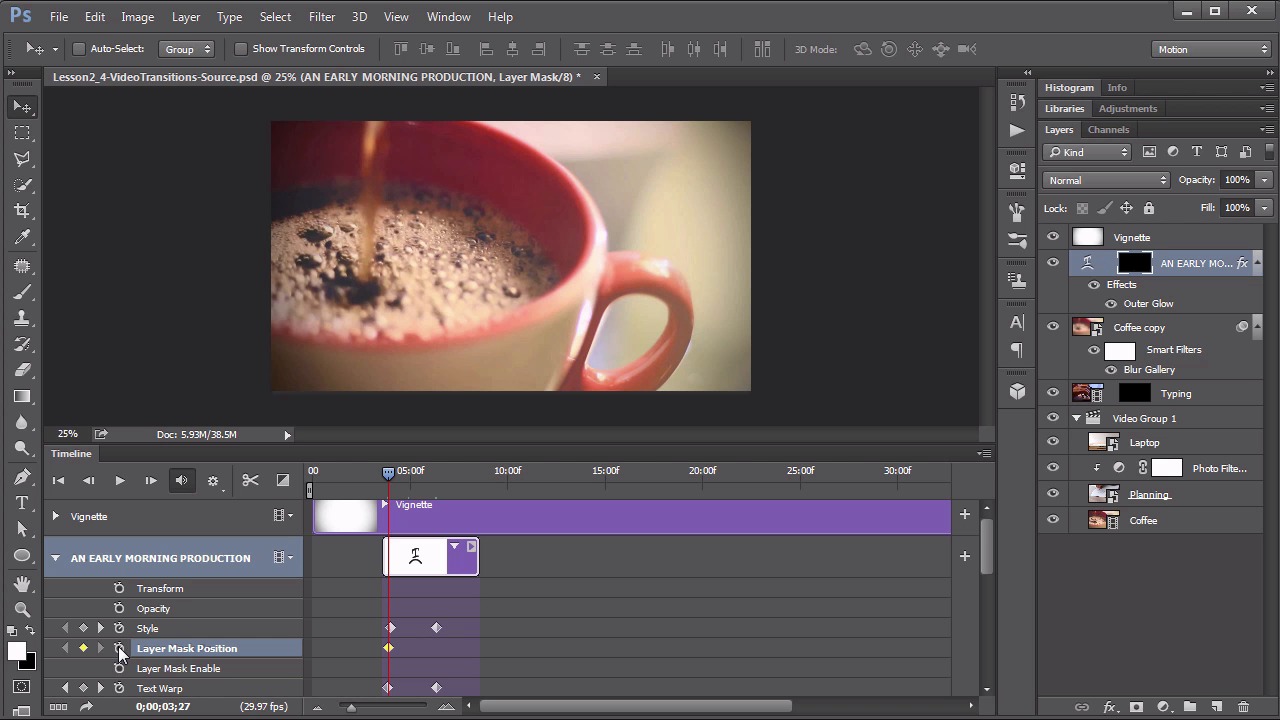Select the Crop tool
The height and width of the screenshot is (720, 1280).
[x=22, y=210]
